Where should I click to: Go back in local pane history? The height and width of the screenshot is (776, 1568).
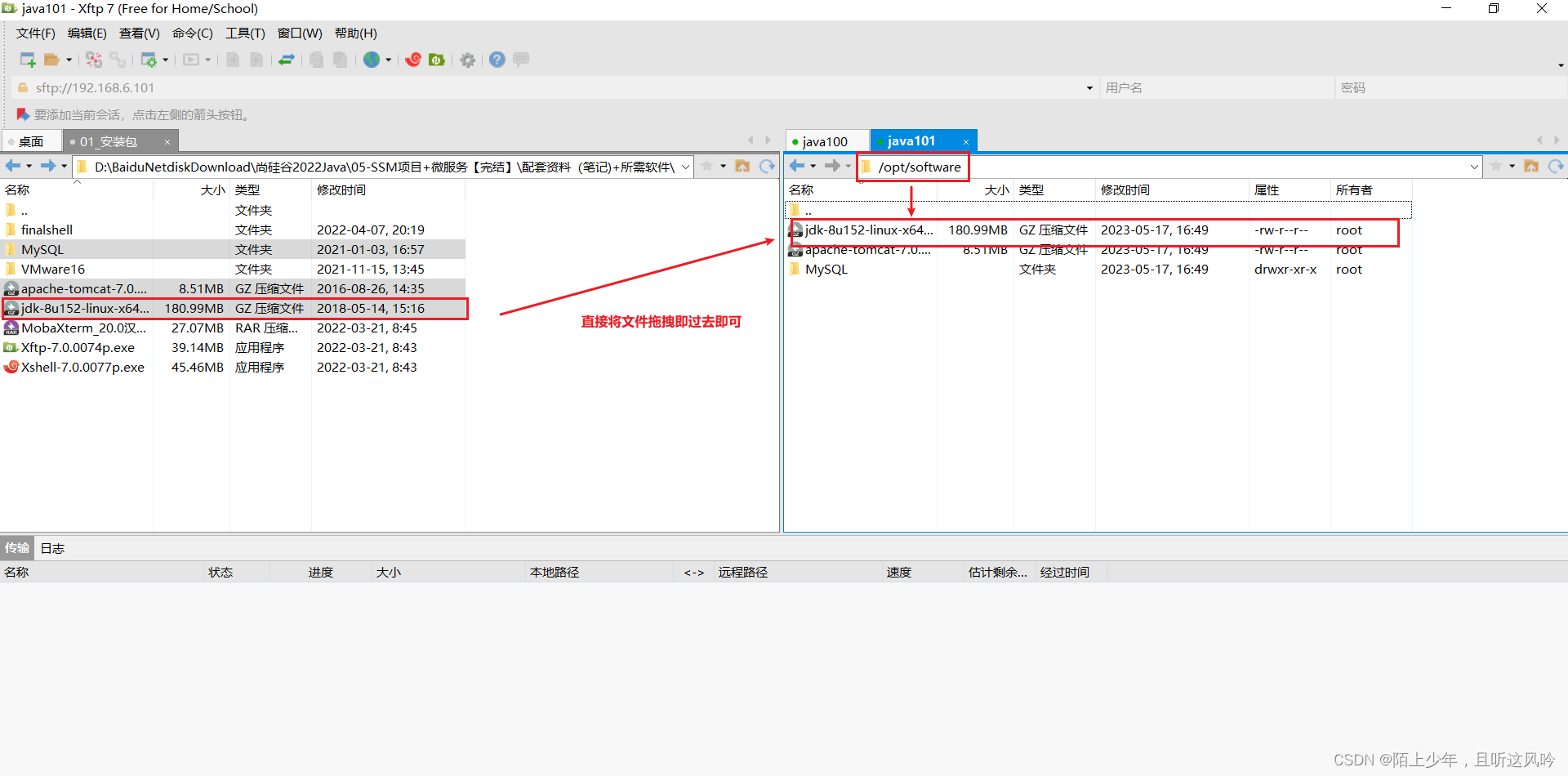(x=13, y=166)
